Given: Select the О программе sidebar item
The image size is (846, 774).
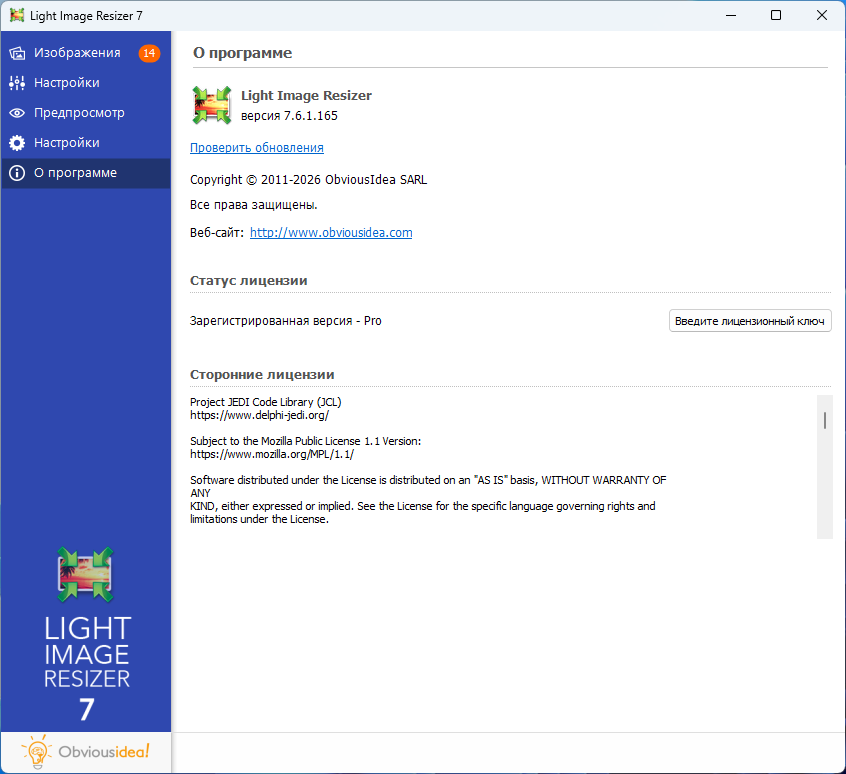Looking at the screenshot, I should 75,173.
